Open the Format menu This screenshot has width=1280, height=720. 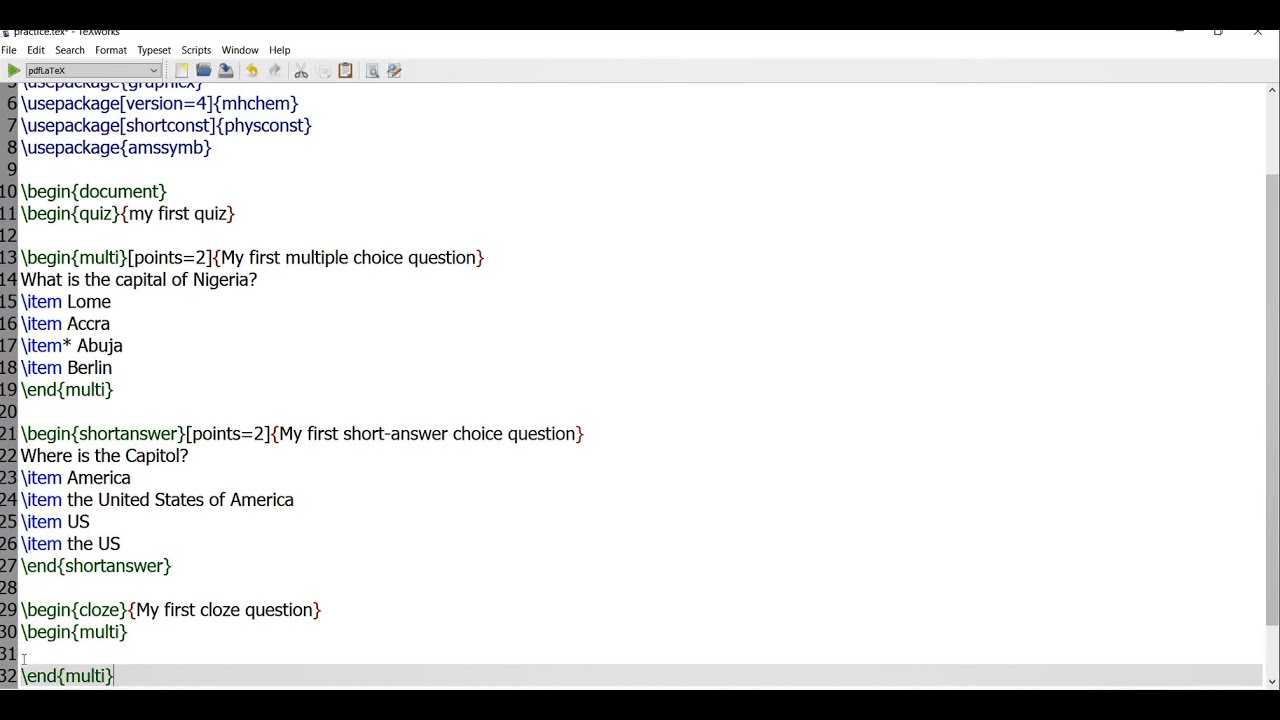click(111, 50)
